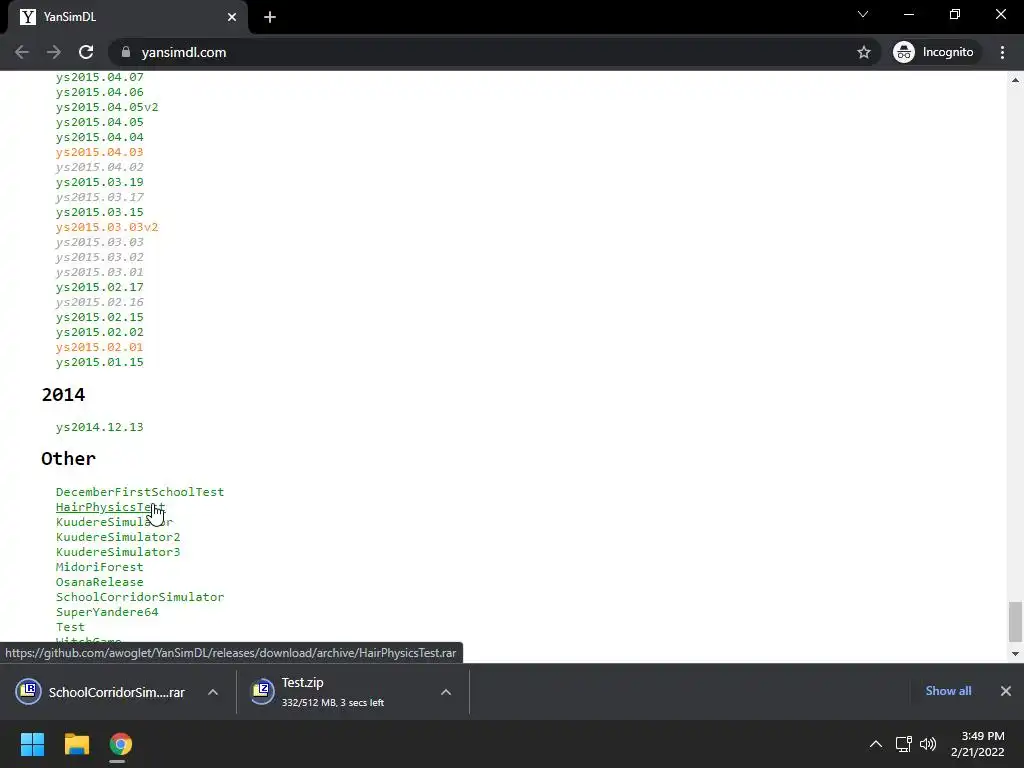The height and width of the screenshot is (768, 1024).
Task: Click the page scrollbar thumb
Action: click(x=1015, y=622)
